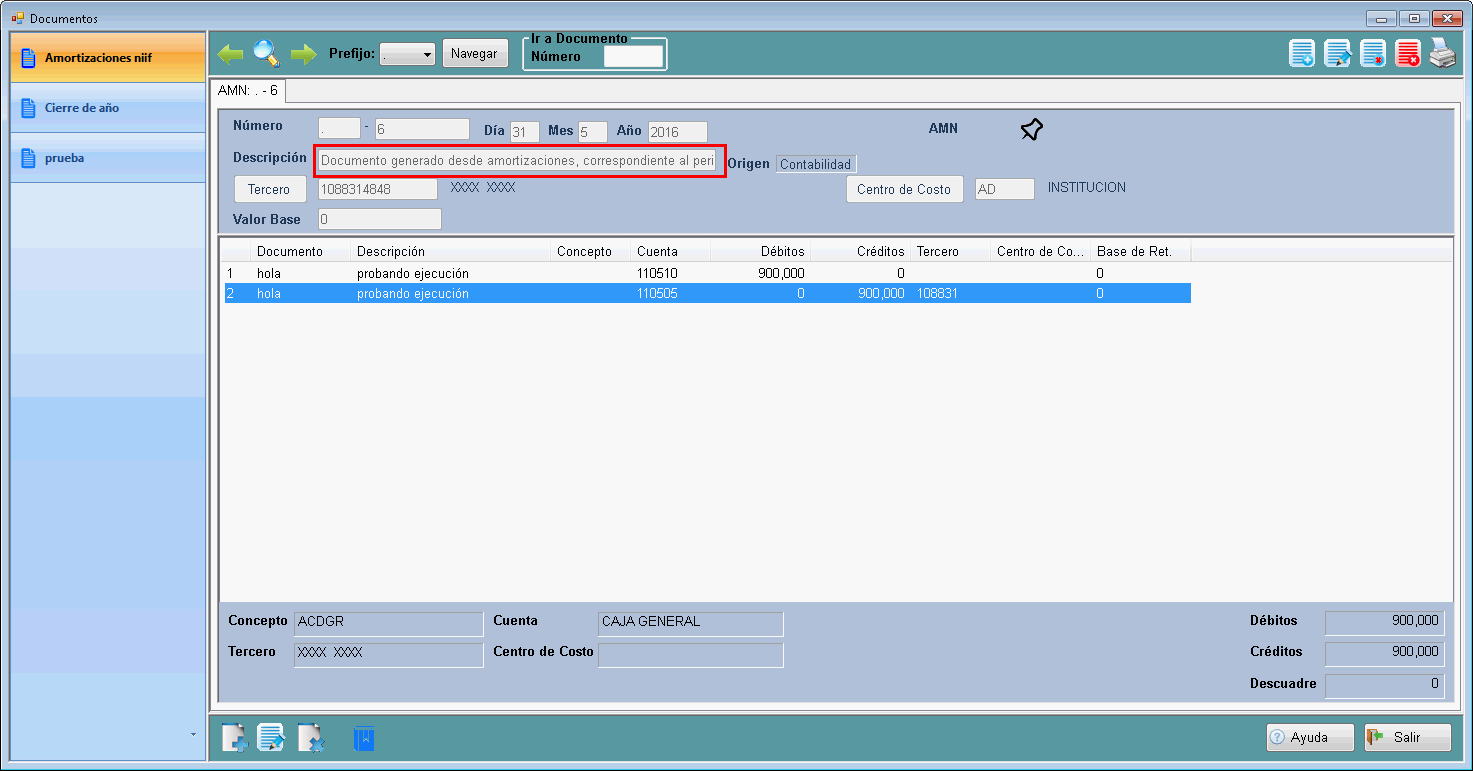Click the top toolbar edit document pencil icon
The height and width of the screenshot is (771, 1473).
point(1337,54)
